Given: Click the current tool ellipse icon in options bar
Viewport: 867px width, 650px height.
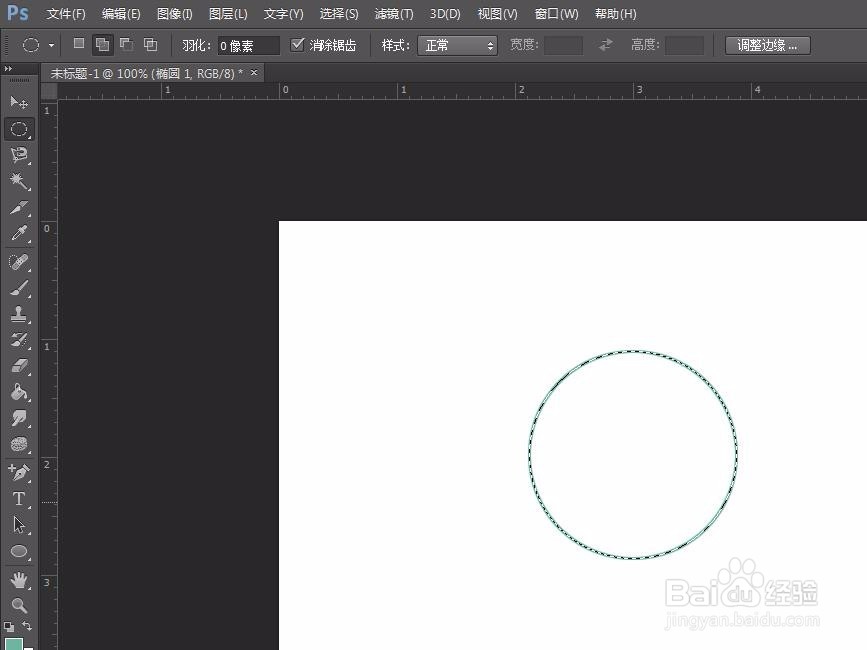Looking at the screenshot, I should click(x=31, y=45).
